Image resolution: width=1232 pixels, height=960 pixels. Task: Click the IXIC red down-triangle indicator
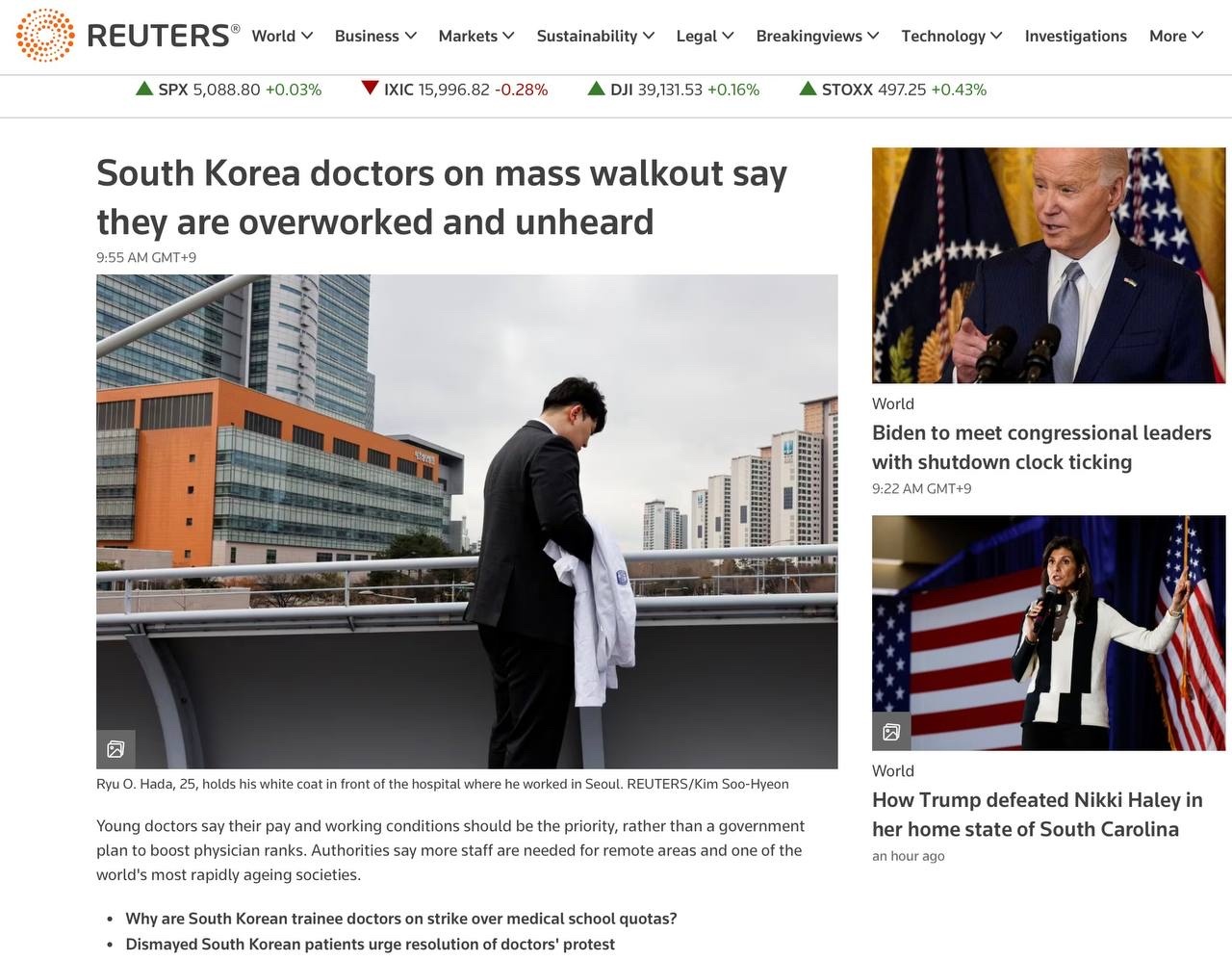(x=370, y=89)
